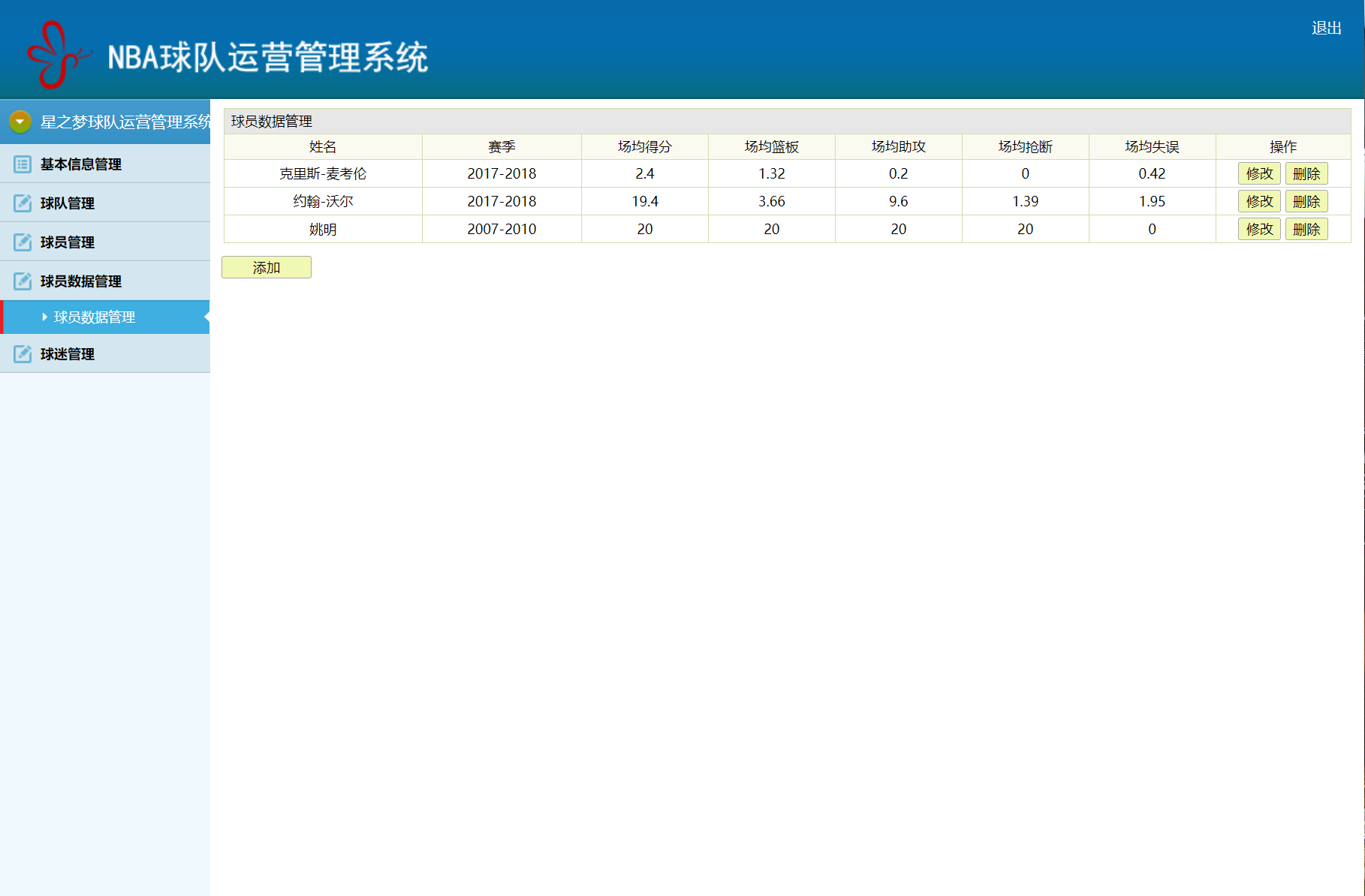Click the green circle icon beside 星之梦球队运营管理系统

tap(18, 121)
